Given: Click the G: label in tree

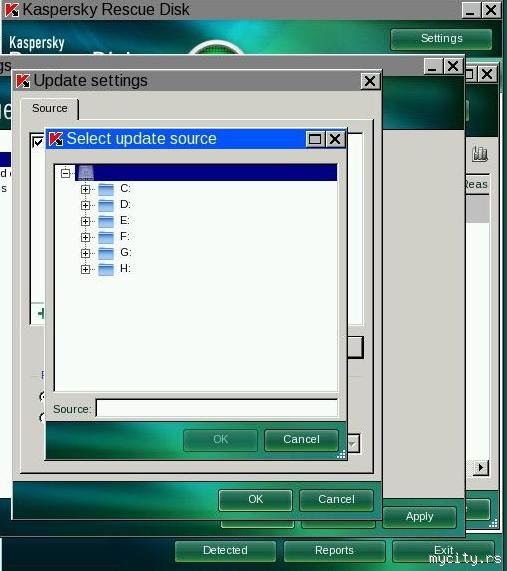Looking at the screenshot, I should pyautogui.click(x=126, y=252).
